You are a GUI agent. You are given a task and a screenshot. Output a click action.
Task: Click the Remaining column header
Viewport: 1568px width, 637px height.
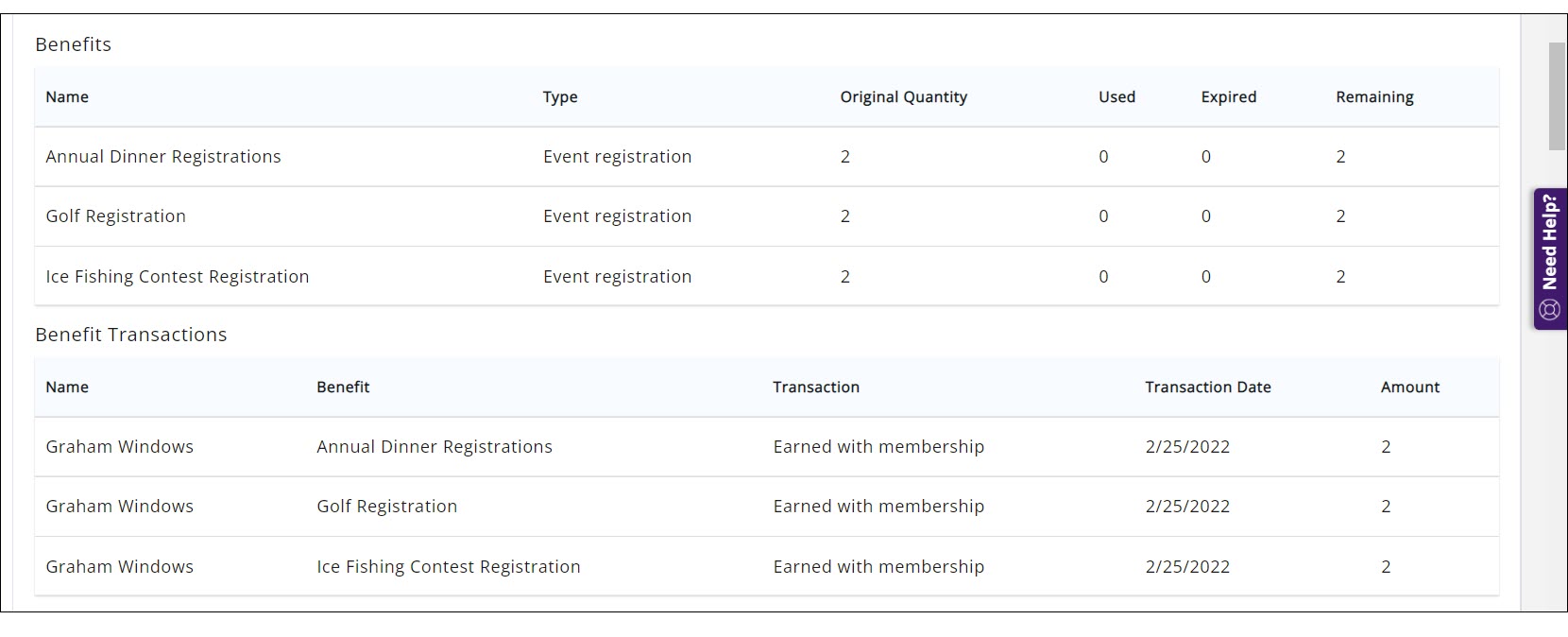1374,96
